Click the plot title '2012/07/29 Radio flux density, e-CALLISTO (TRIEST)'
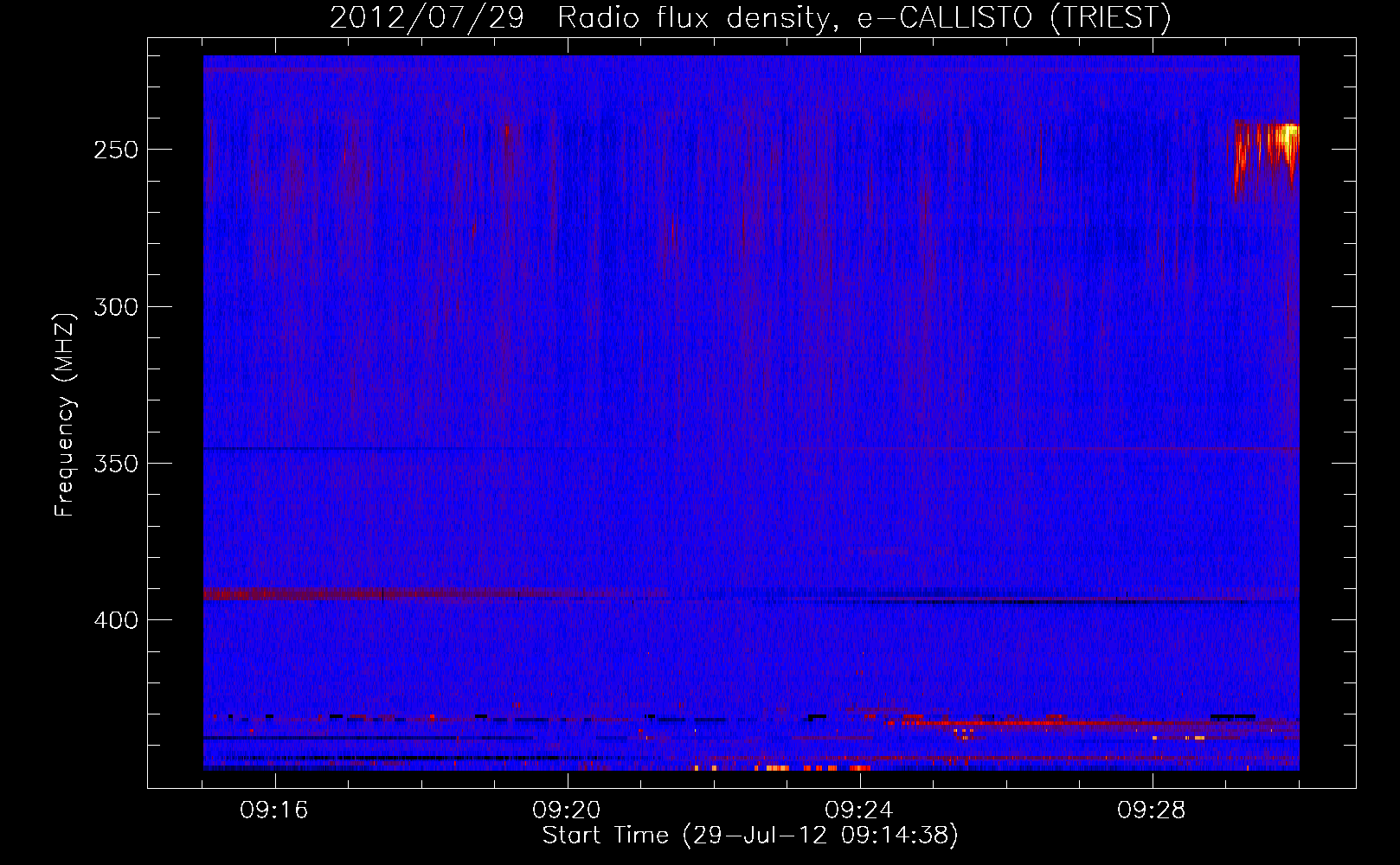 750,17
